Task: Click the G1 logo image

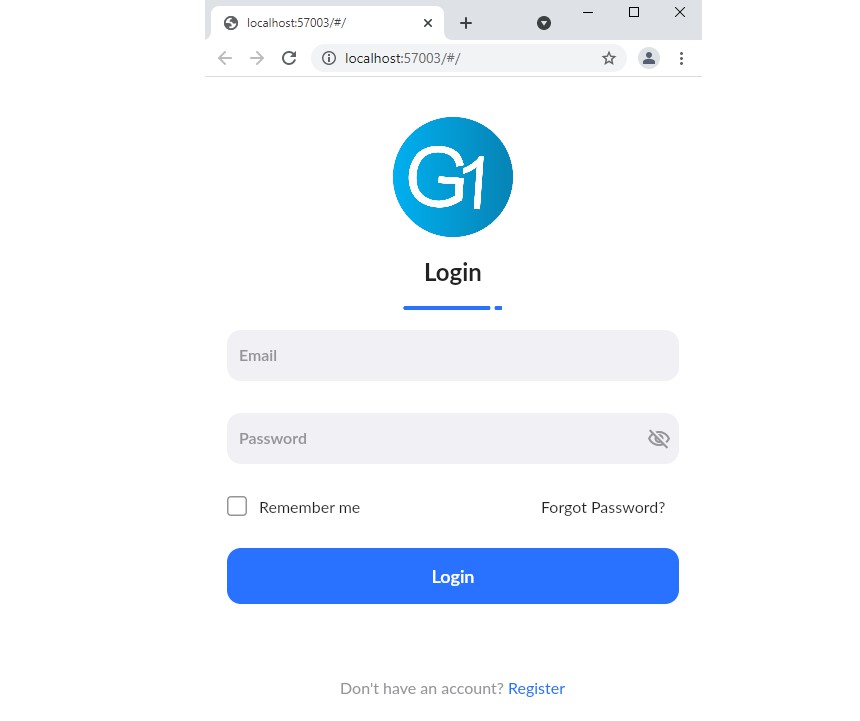Action: [x=452, y=177]
